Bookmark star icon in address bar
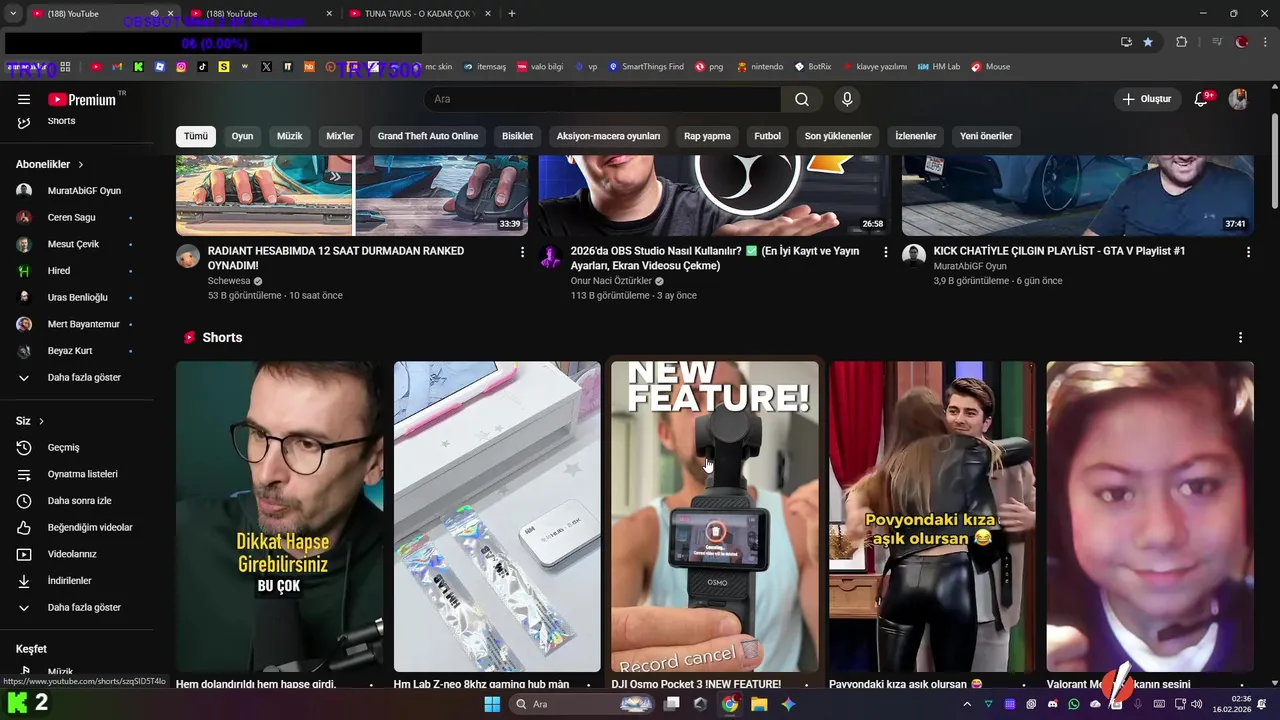Image resolution: width=1280 pixels, height=720 pixels. pos(1148,42)
